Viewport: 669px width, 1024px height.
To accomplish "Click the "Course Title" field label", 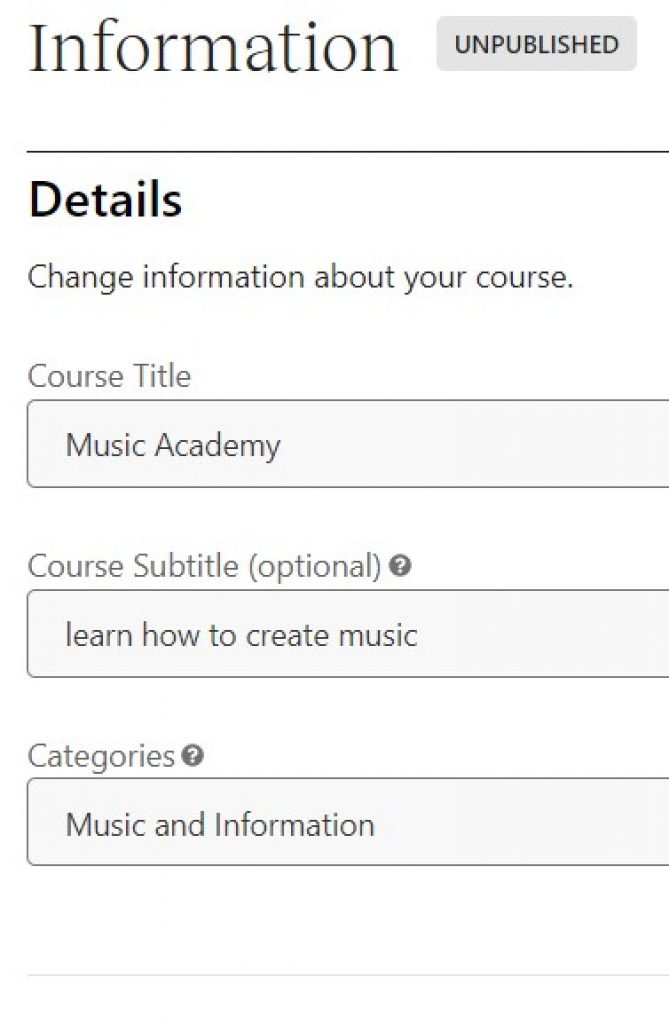I will tap(109, 376).
